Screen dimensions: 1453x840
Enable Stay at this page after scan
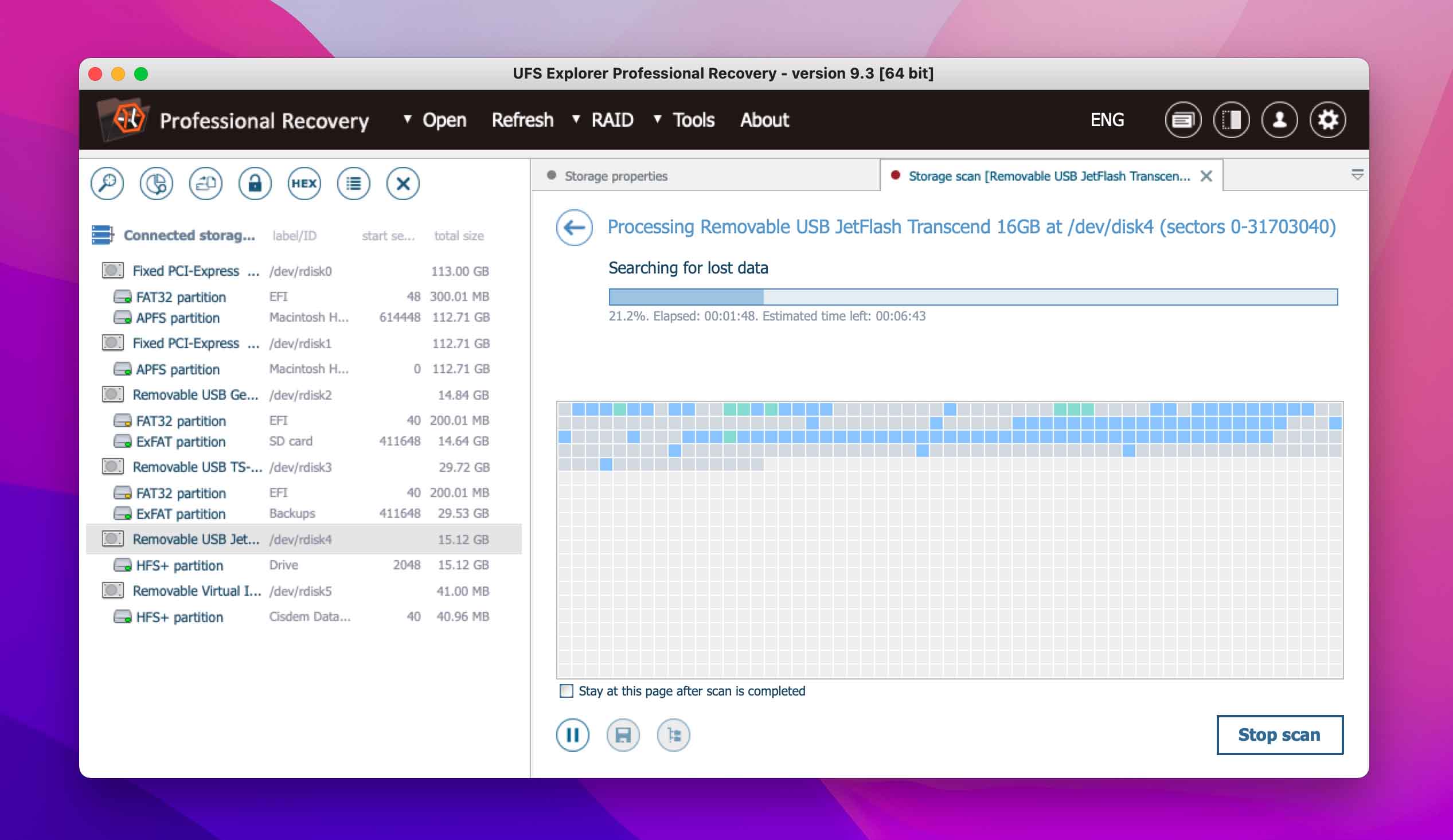566,691
